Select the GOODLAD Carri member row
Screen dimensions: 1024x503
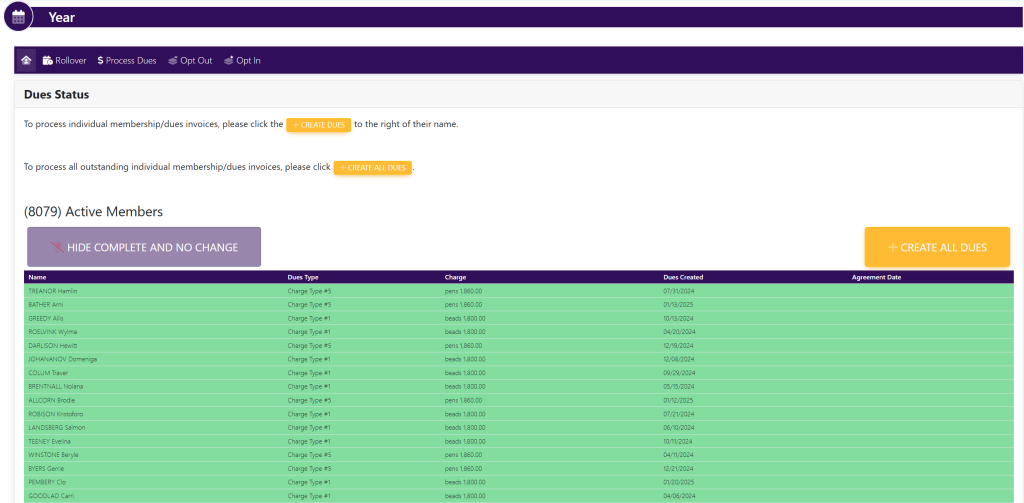[x=52, y=495]
